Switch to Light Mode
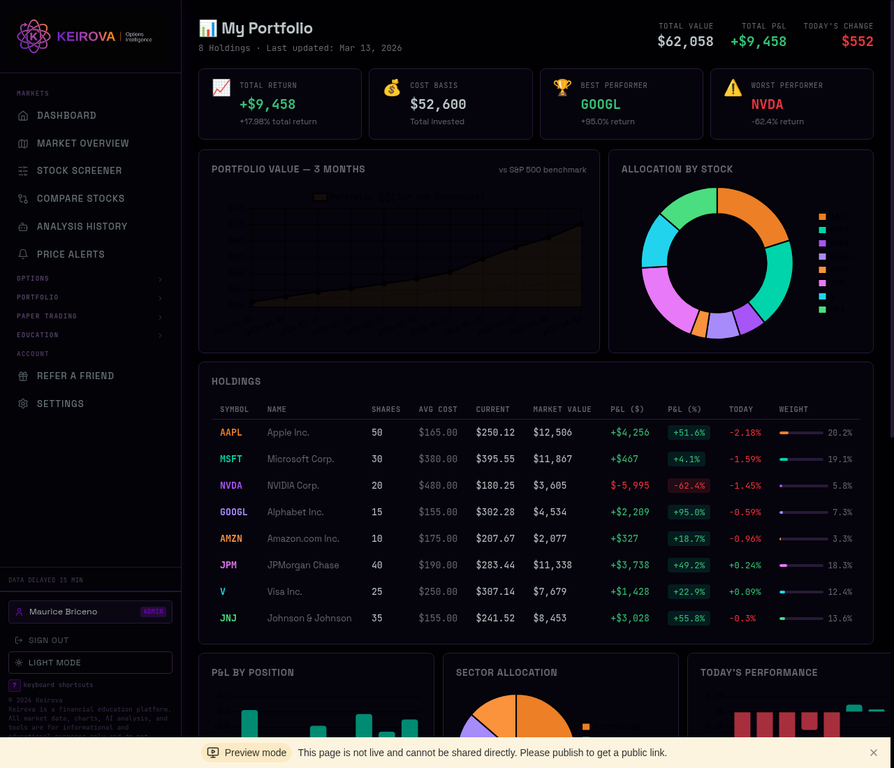The width and height of the screenshot is (894, 768). 90,663
